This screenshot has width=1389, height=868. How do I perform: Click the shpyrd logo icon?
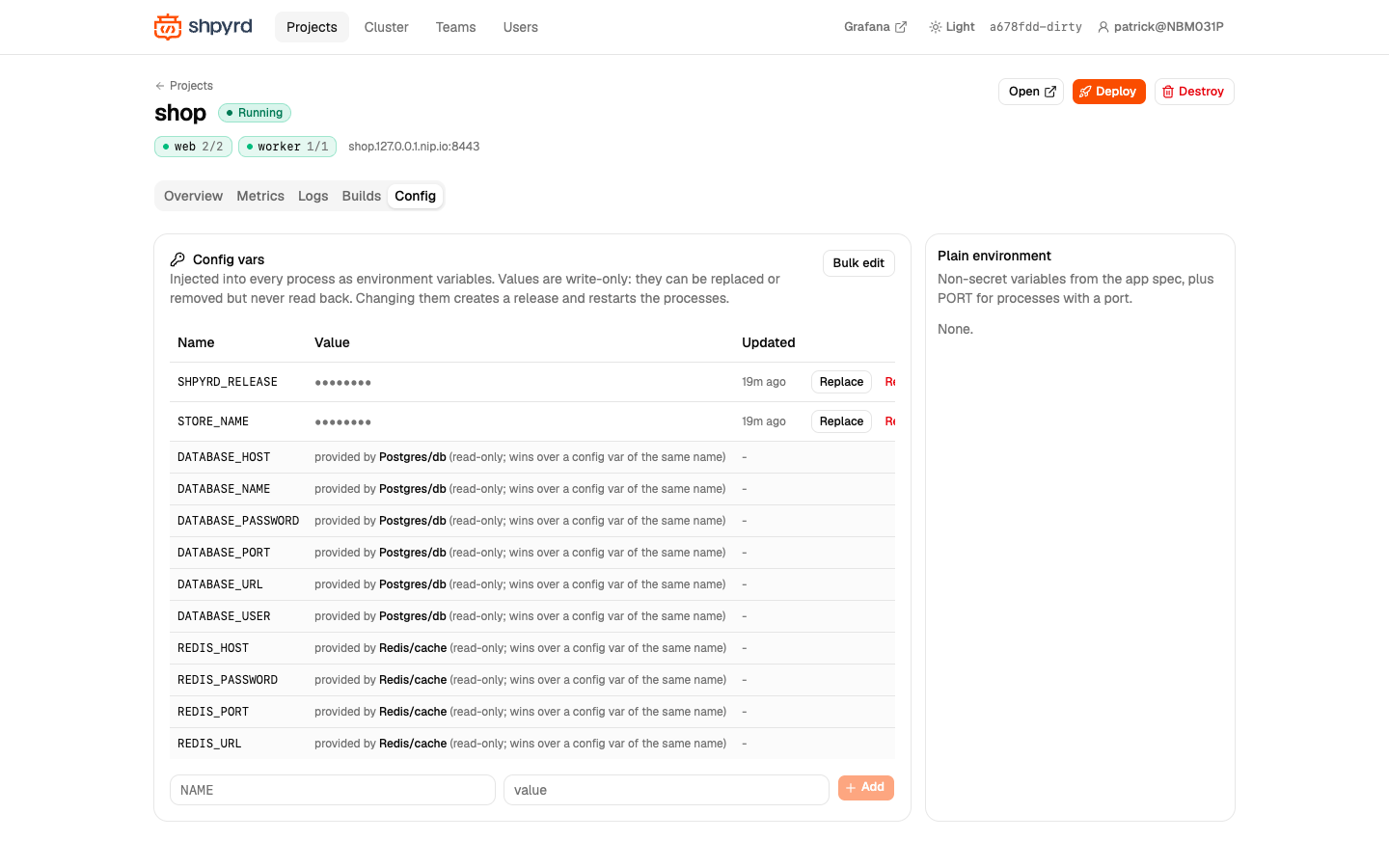(x=168, y=27)
